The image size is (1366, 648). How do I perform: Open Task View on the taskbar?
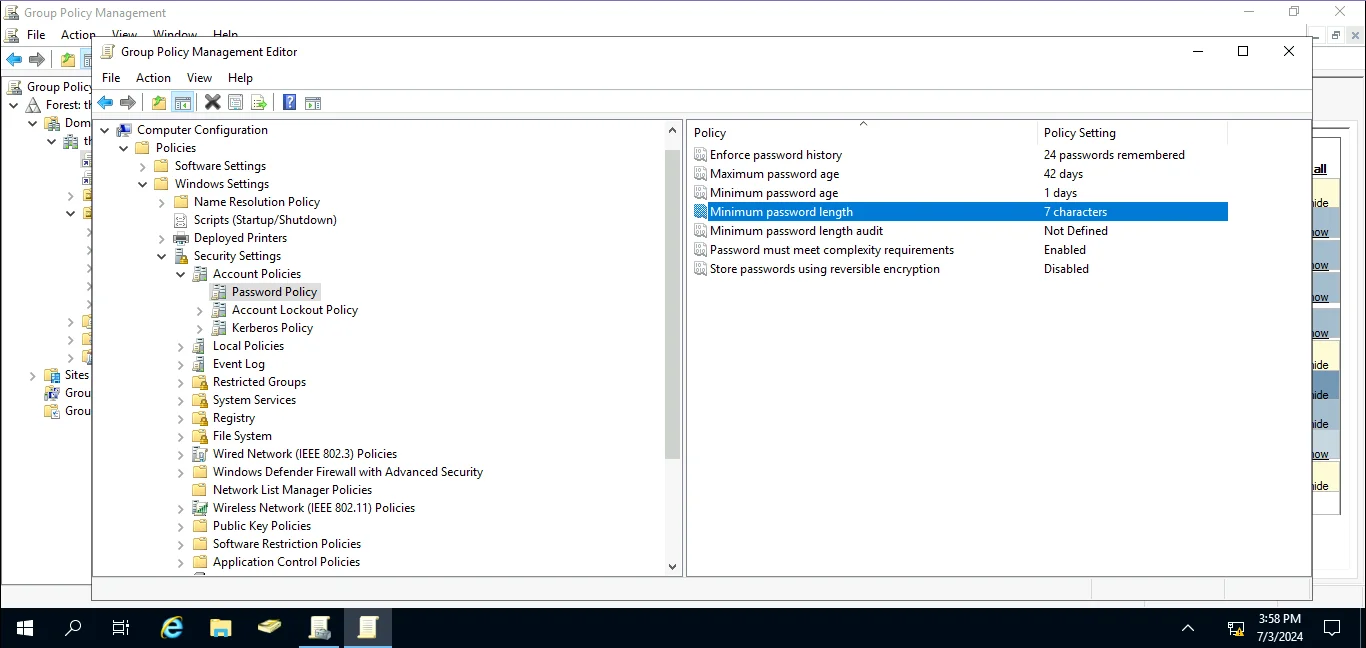(121, 628)
